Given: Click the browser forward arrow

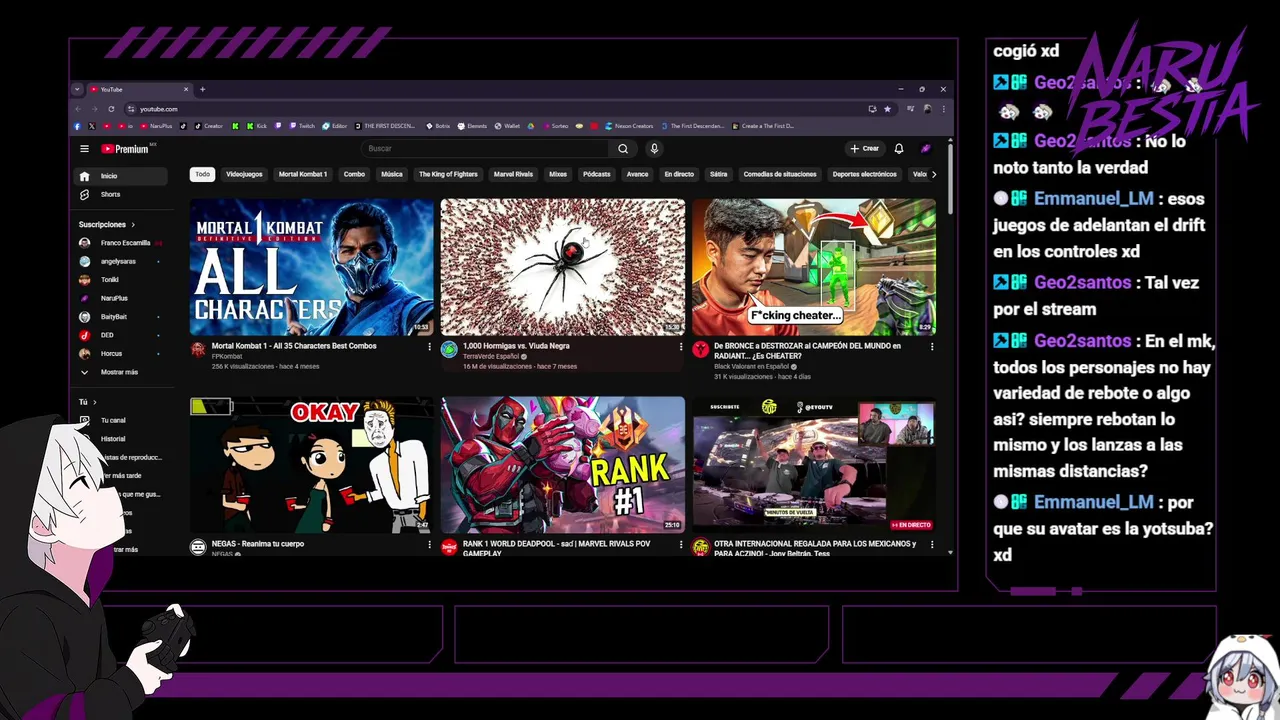Looking at the screenshot, I should click(95, 109).
